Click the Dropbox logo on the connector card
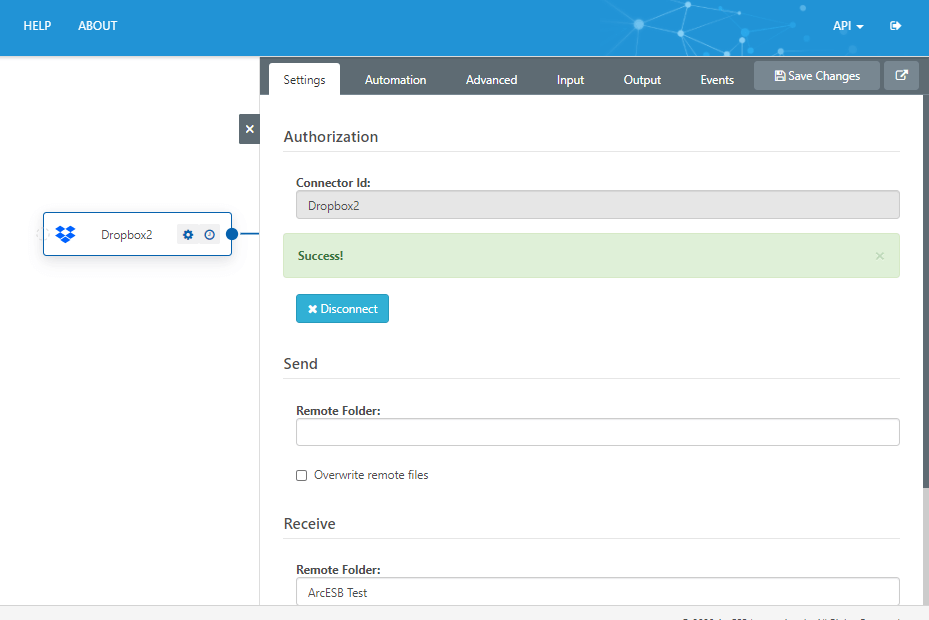Image resolution: width=929 pixels, height=620 pixels. 65,235
